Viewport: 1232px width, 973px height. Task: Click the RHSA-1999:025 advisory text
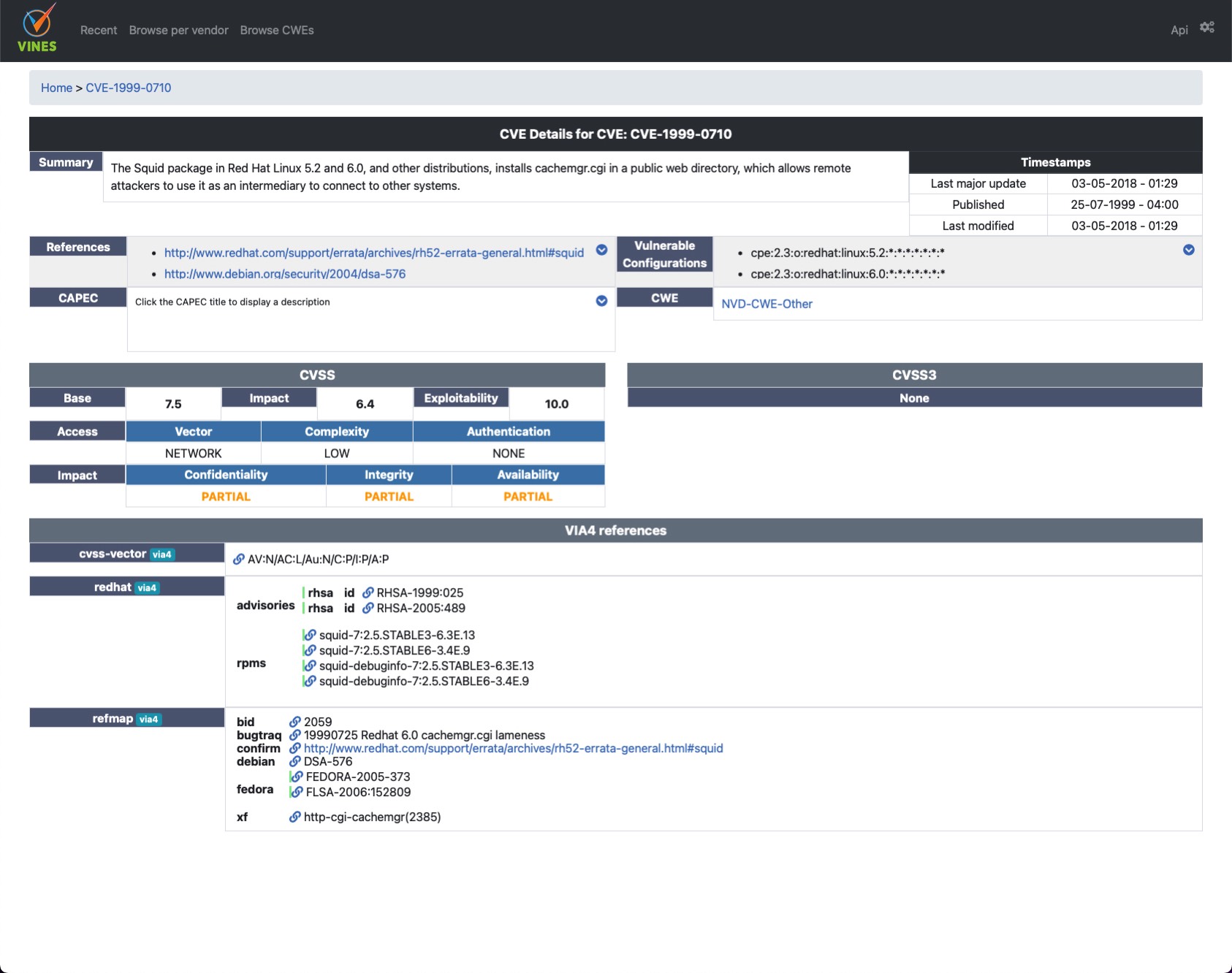point(420,592)
